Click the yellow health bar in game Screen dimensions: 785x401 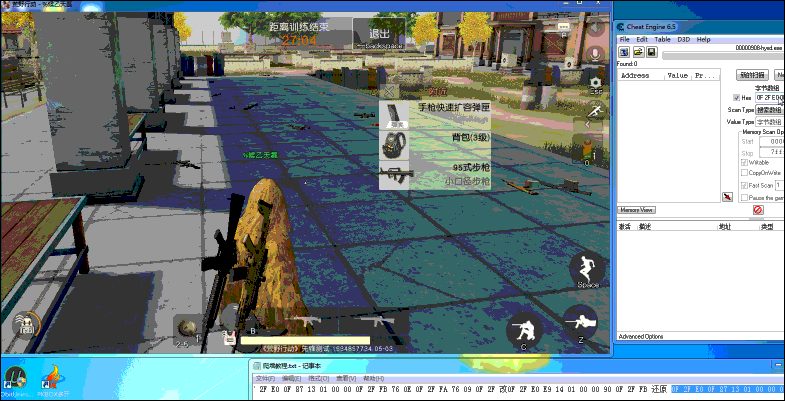[305, 341]
